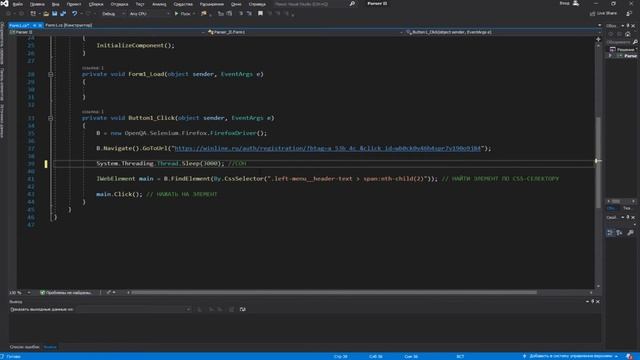This screenshot has height=360, width=640.
Task: Open the Сборка menu
Action: tap(96, 4)
